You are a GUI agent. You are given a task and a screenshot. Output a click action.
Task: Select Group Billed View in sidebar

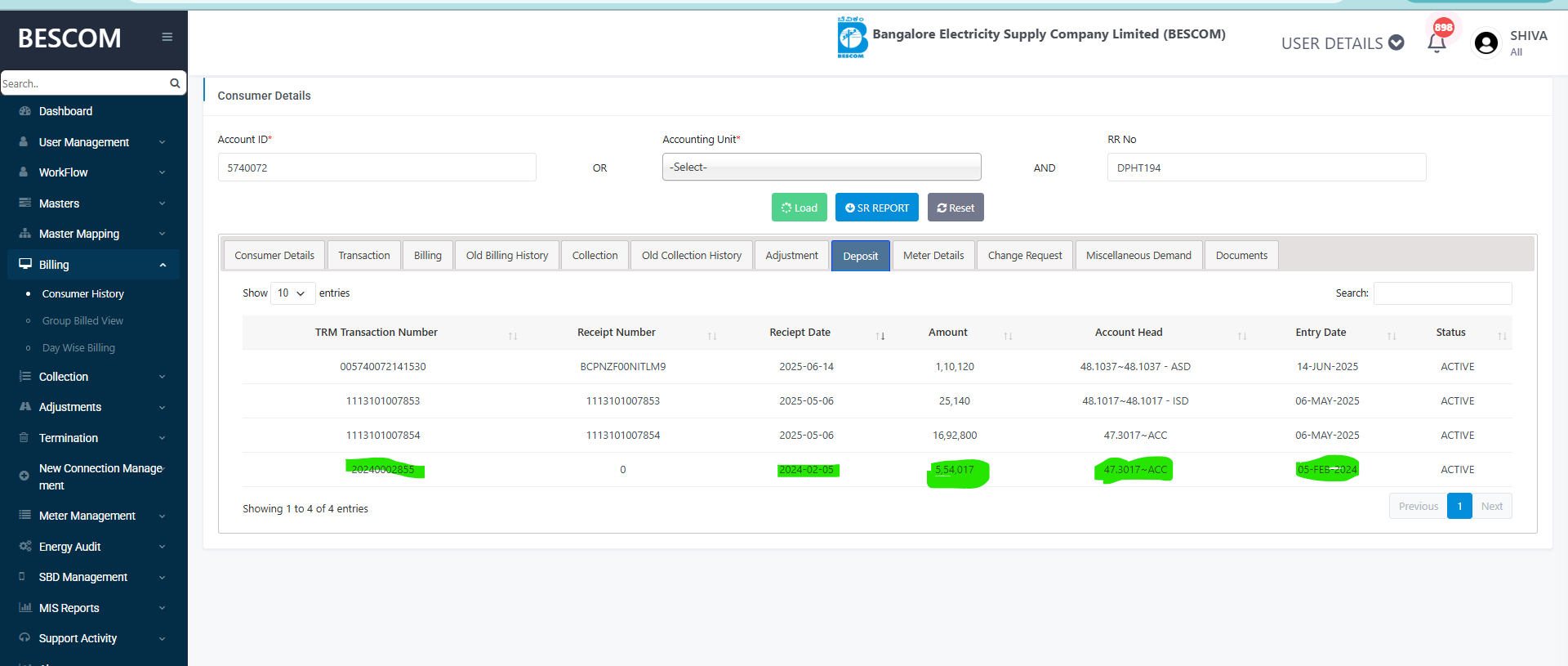(x=82, y=321)
